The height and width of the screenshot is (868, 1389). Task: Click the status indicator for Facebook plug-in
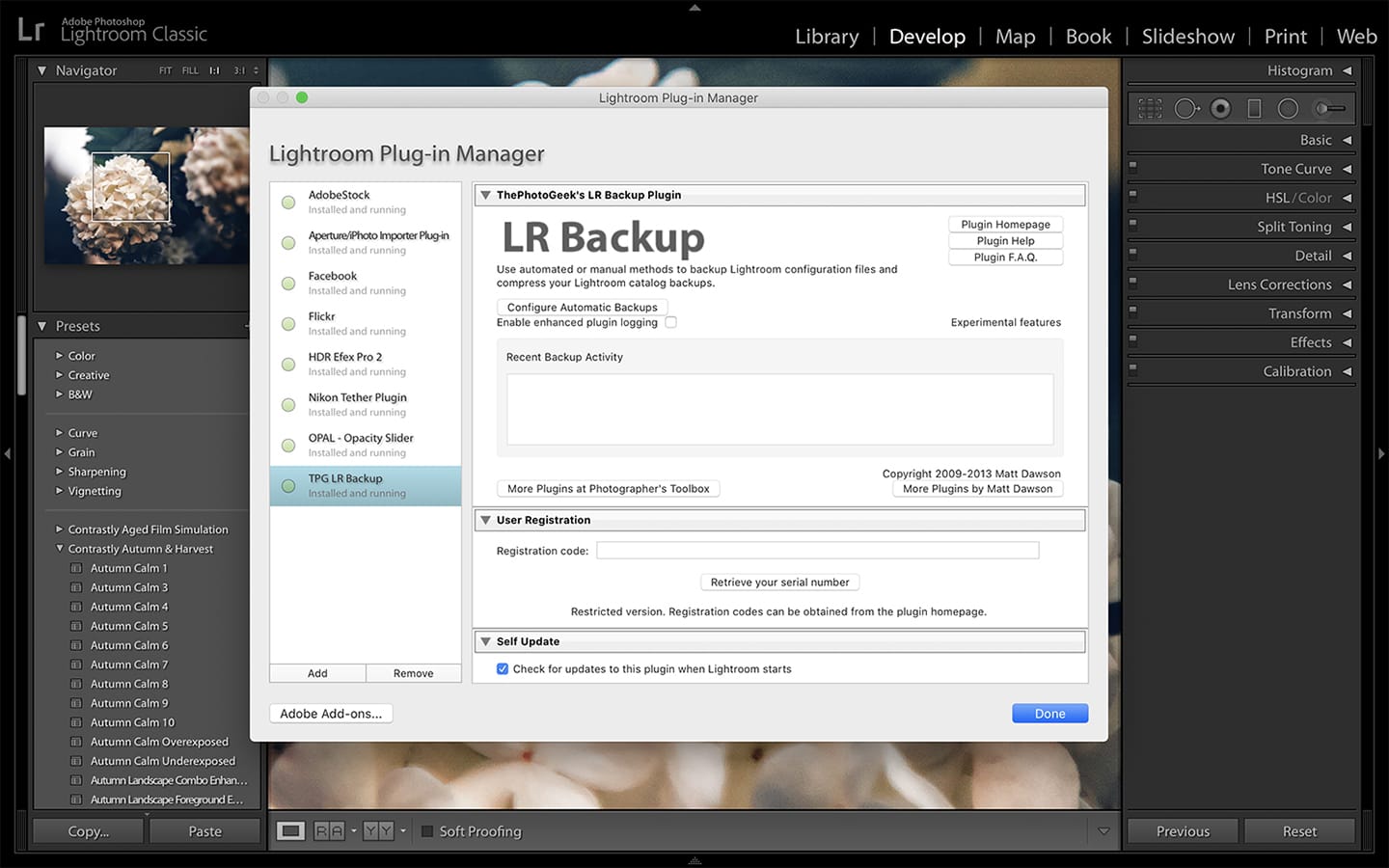pos(288,284)
